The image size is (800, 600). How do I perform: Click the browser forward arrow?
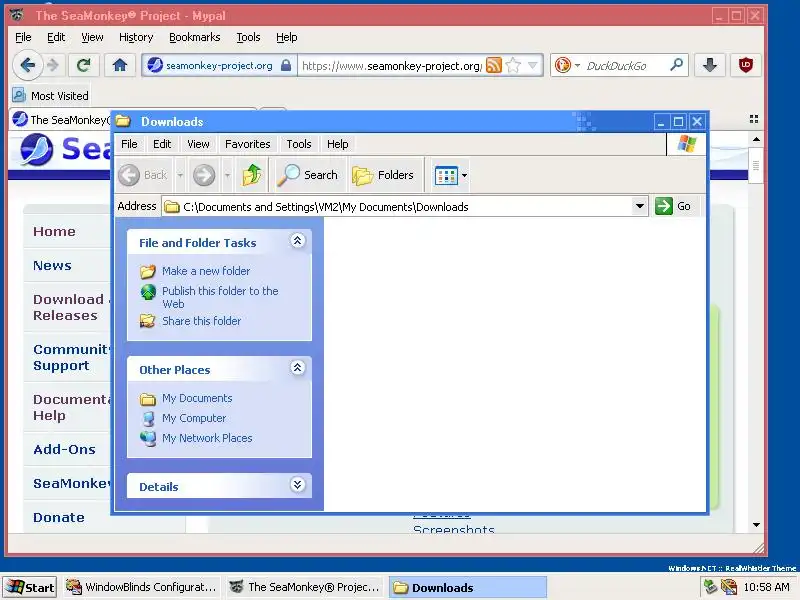53,65
